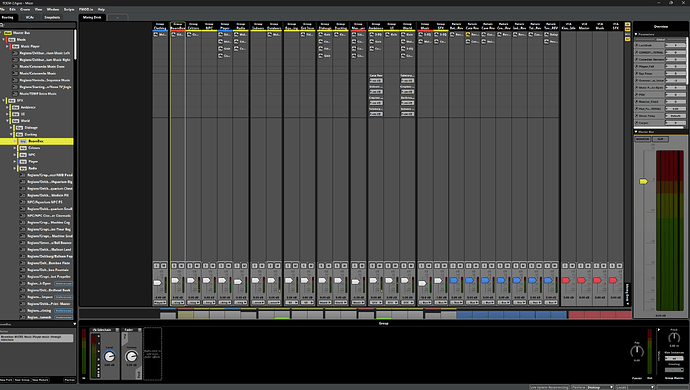690x390 pixels.
Task: Mute the Clothing group strip
Action: click(164, 265)
